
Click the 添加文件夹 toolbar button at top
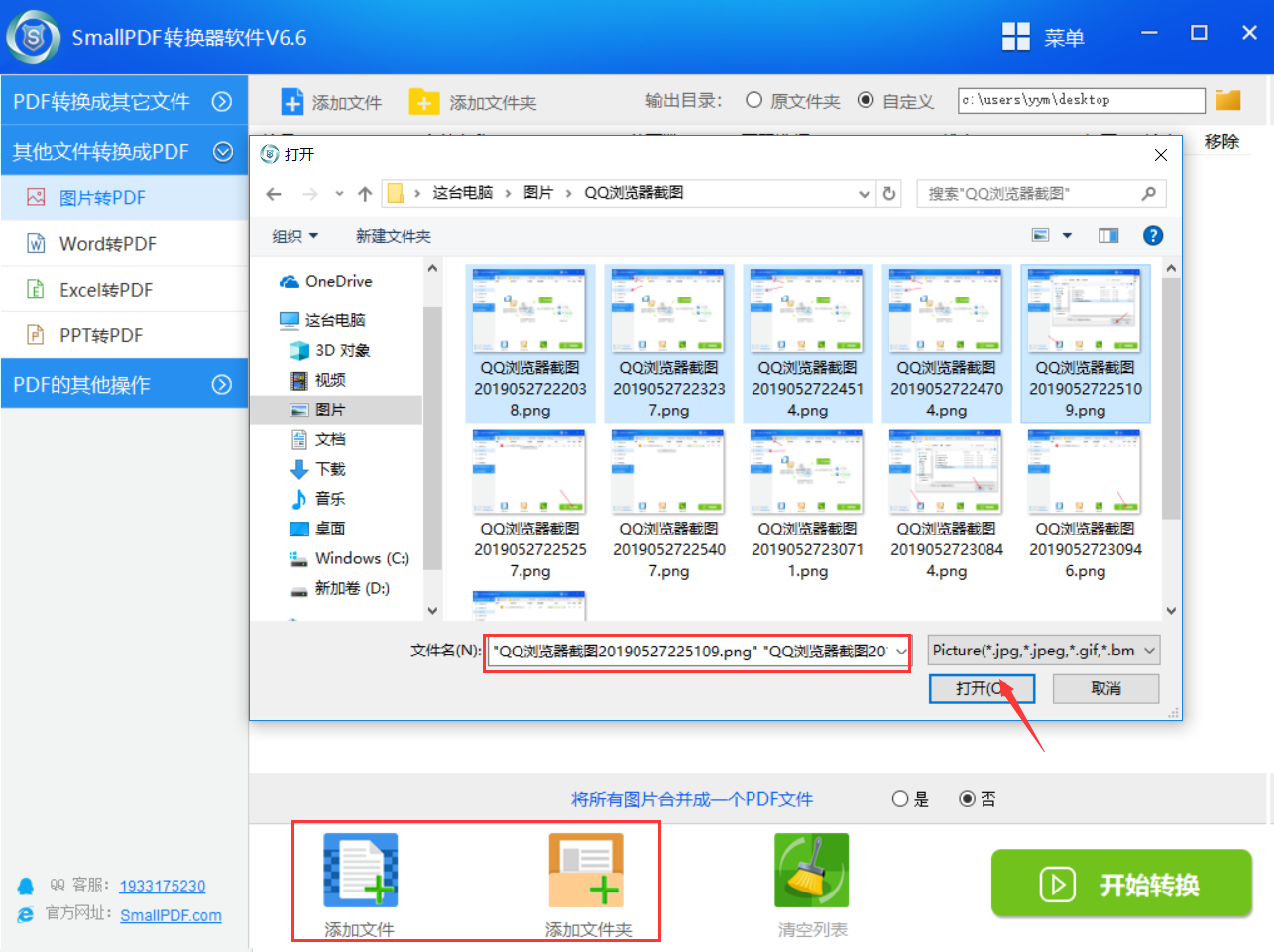[x=473, y=102]
